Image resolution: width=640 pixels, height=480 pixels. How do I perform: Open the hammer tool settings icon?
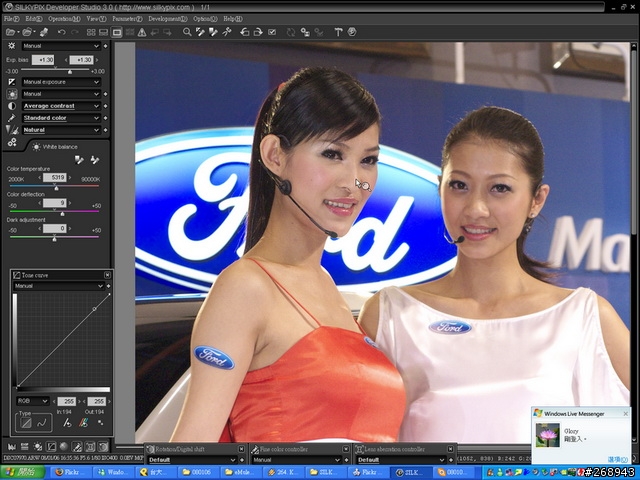click(x=338, y=32)
